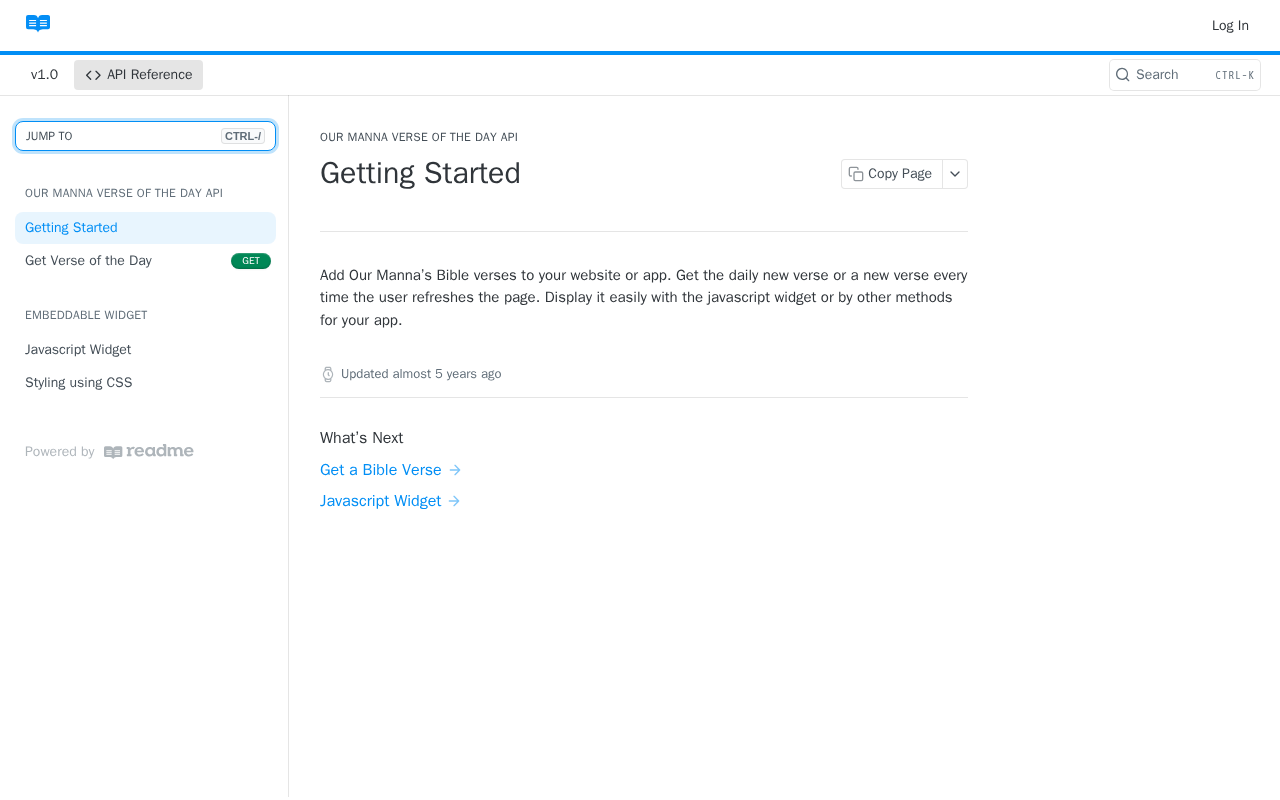Open the v1.0 version selector
Image resolution: width=1280 pixels, height=800 pixels.
click(x=44, y=75)
